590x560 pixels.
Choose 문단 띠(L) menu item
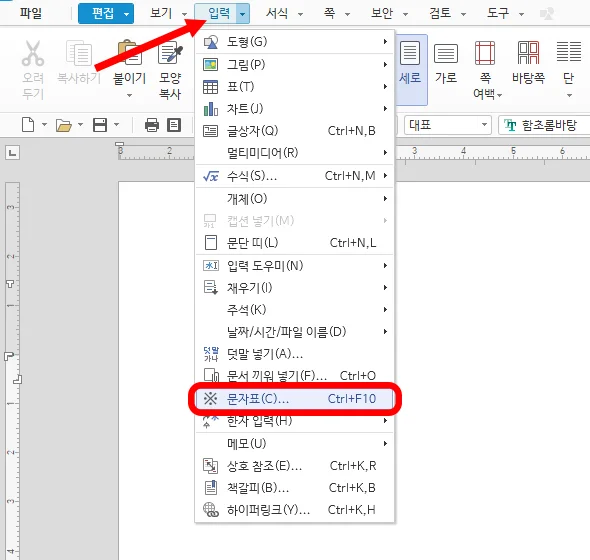pos(295,243)
